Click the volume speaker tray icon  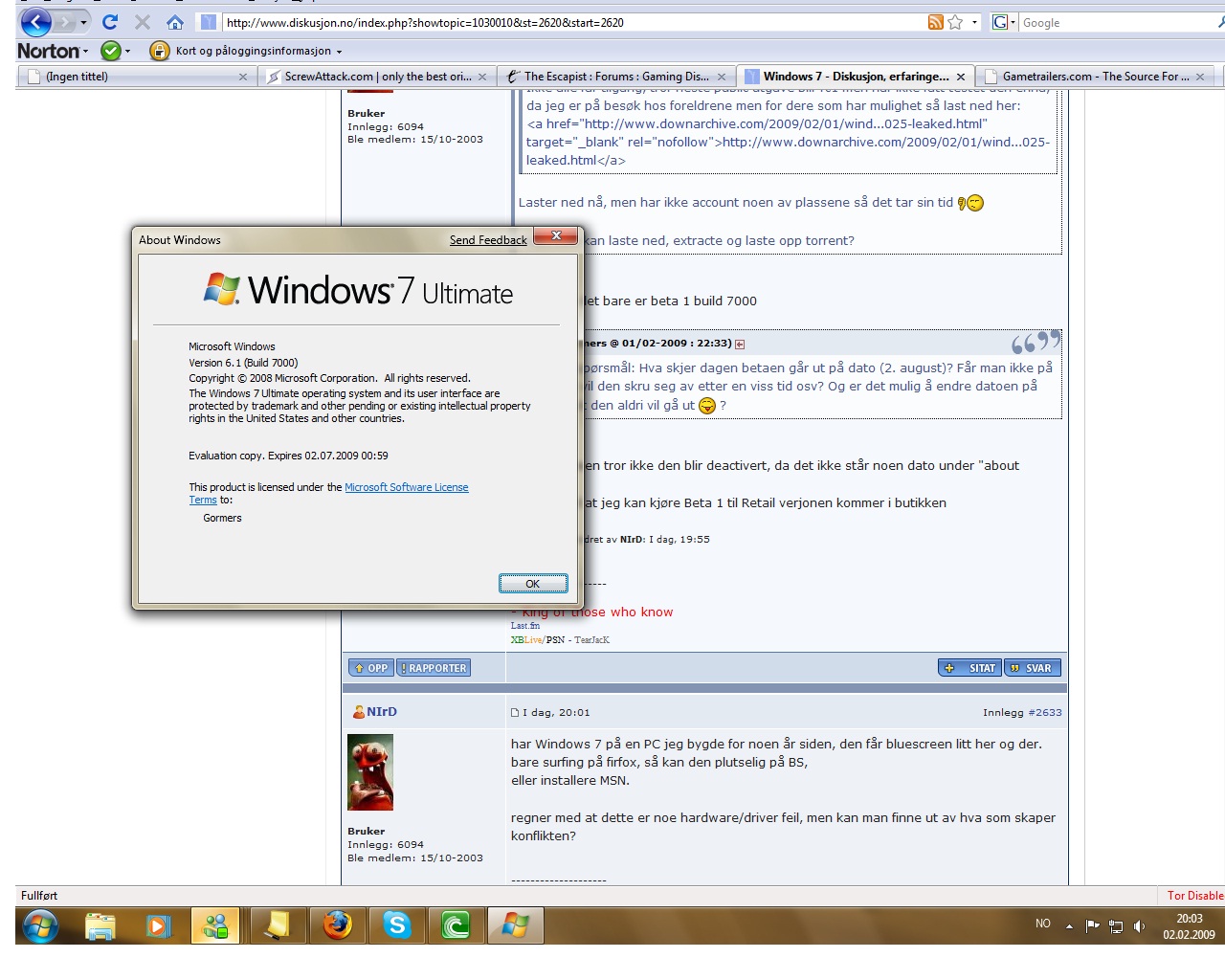click(1139, 925)
